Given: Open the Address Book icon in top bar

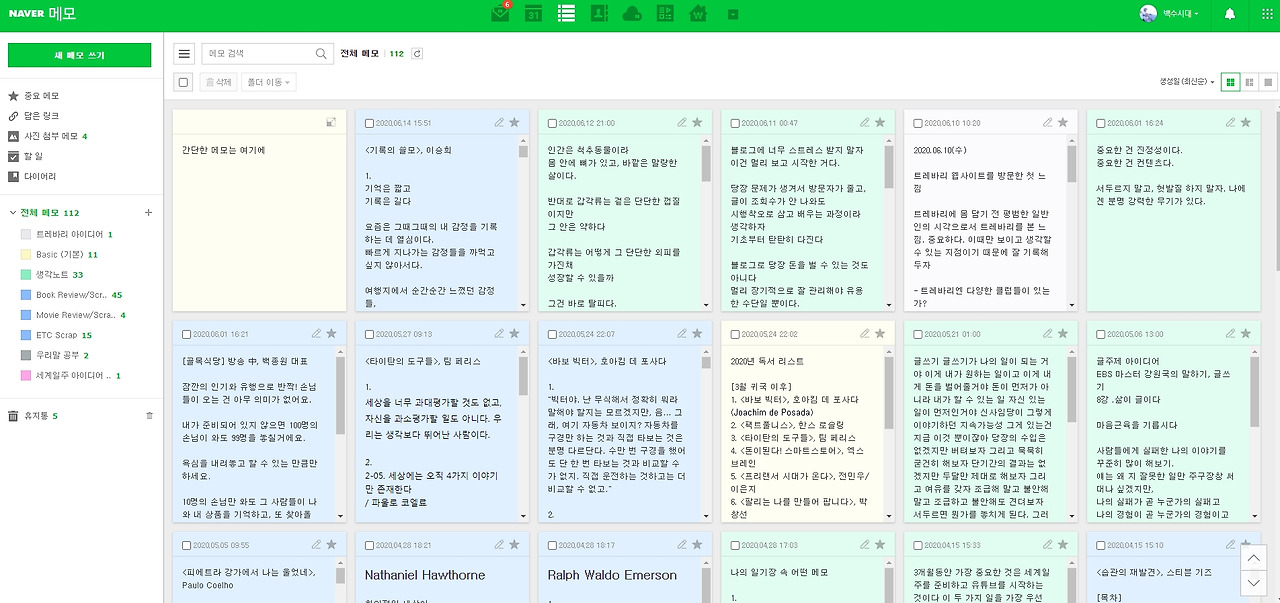Looking at the screenshot, I should [599, 13].
